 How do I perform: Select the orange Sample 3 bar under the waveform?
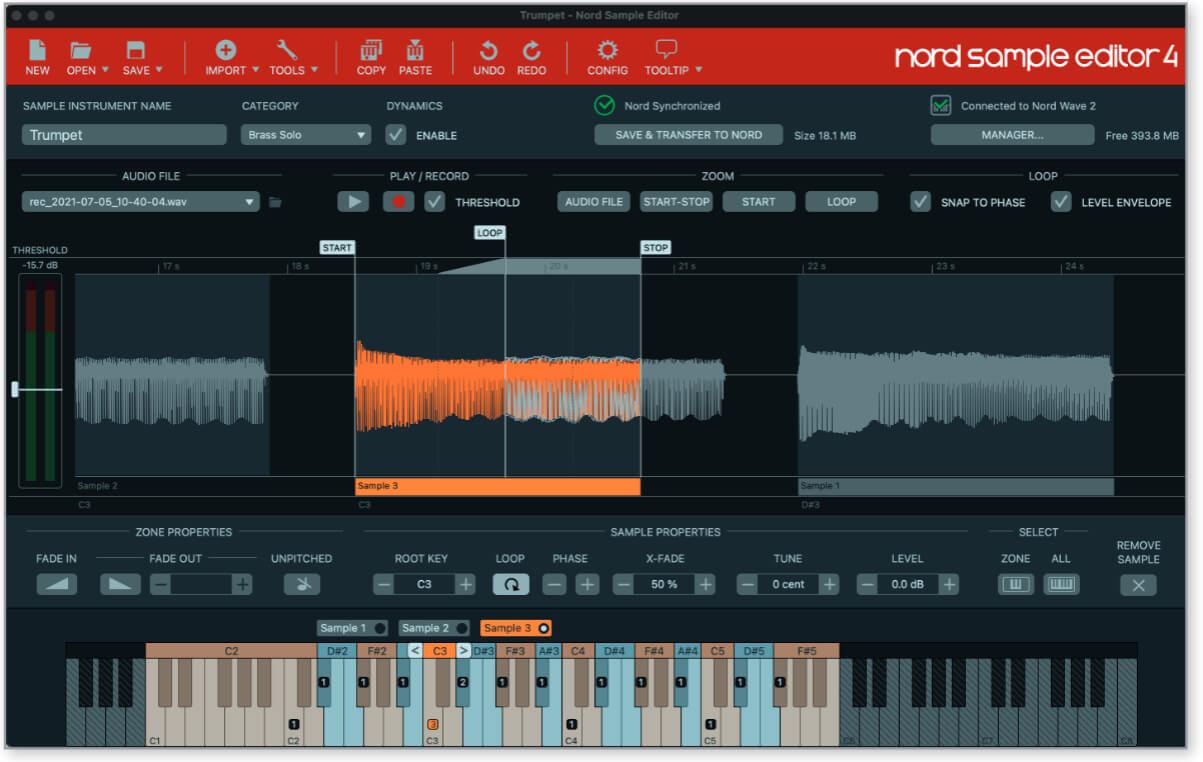tap(498, 487)
